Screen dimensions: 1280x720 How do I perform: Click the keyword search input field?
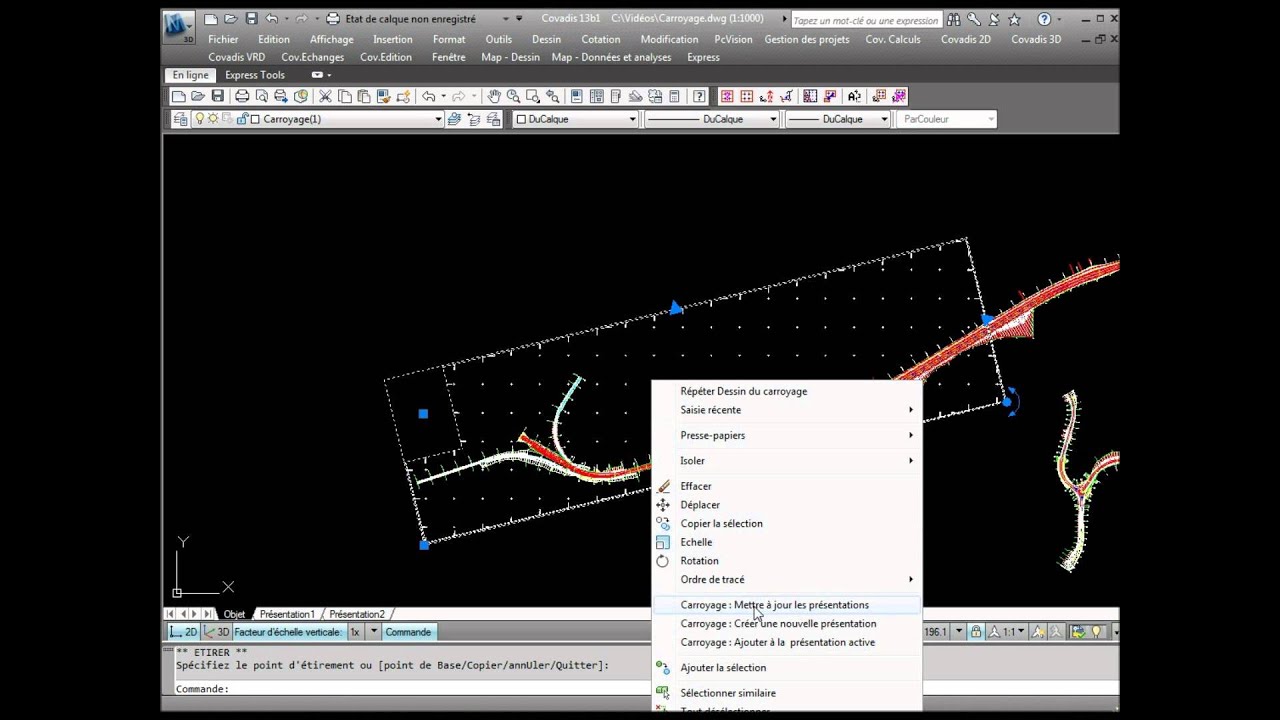pos(866,20)
